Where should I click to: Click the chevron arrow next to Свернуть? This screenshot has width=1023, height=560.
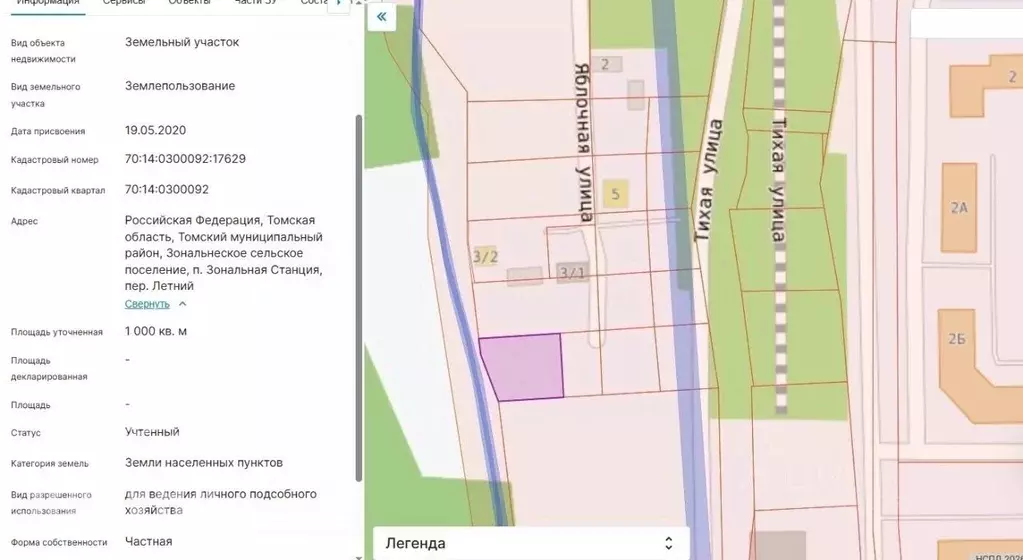tap(183, 304)
